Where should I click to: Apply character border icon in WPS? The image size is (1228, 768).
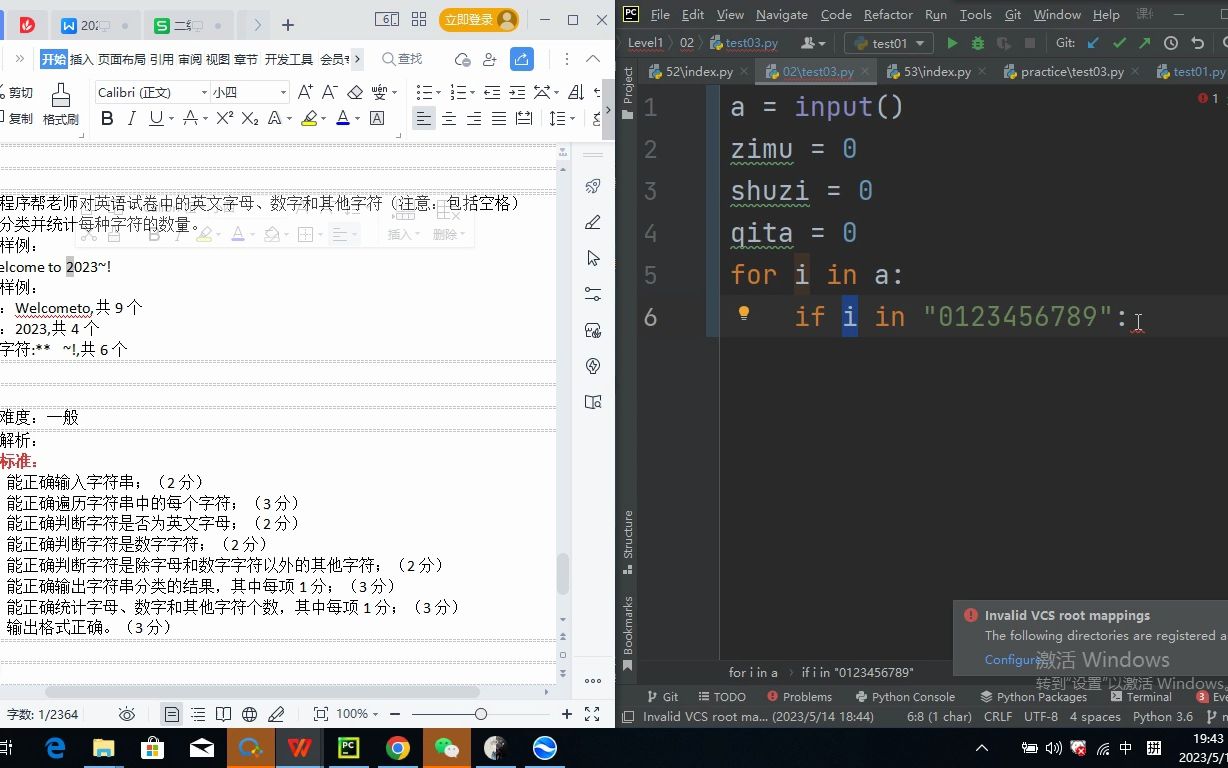[x=377, y=118]
